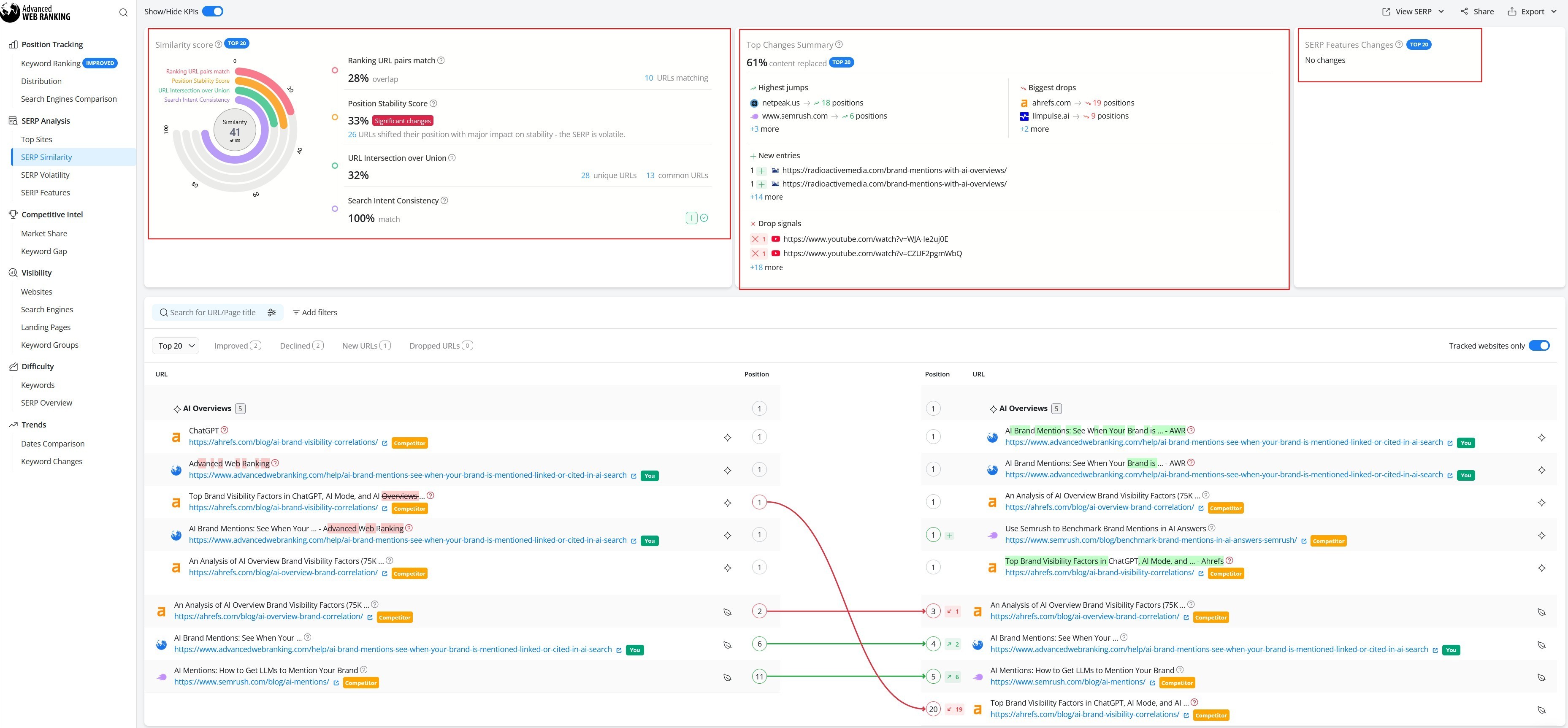Click organic tag icon in right position 20 row
The height and width of the screenshot is (728, 1568).
[1542, 710]
